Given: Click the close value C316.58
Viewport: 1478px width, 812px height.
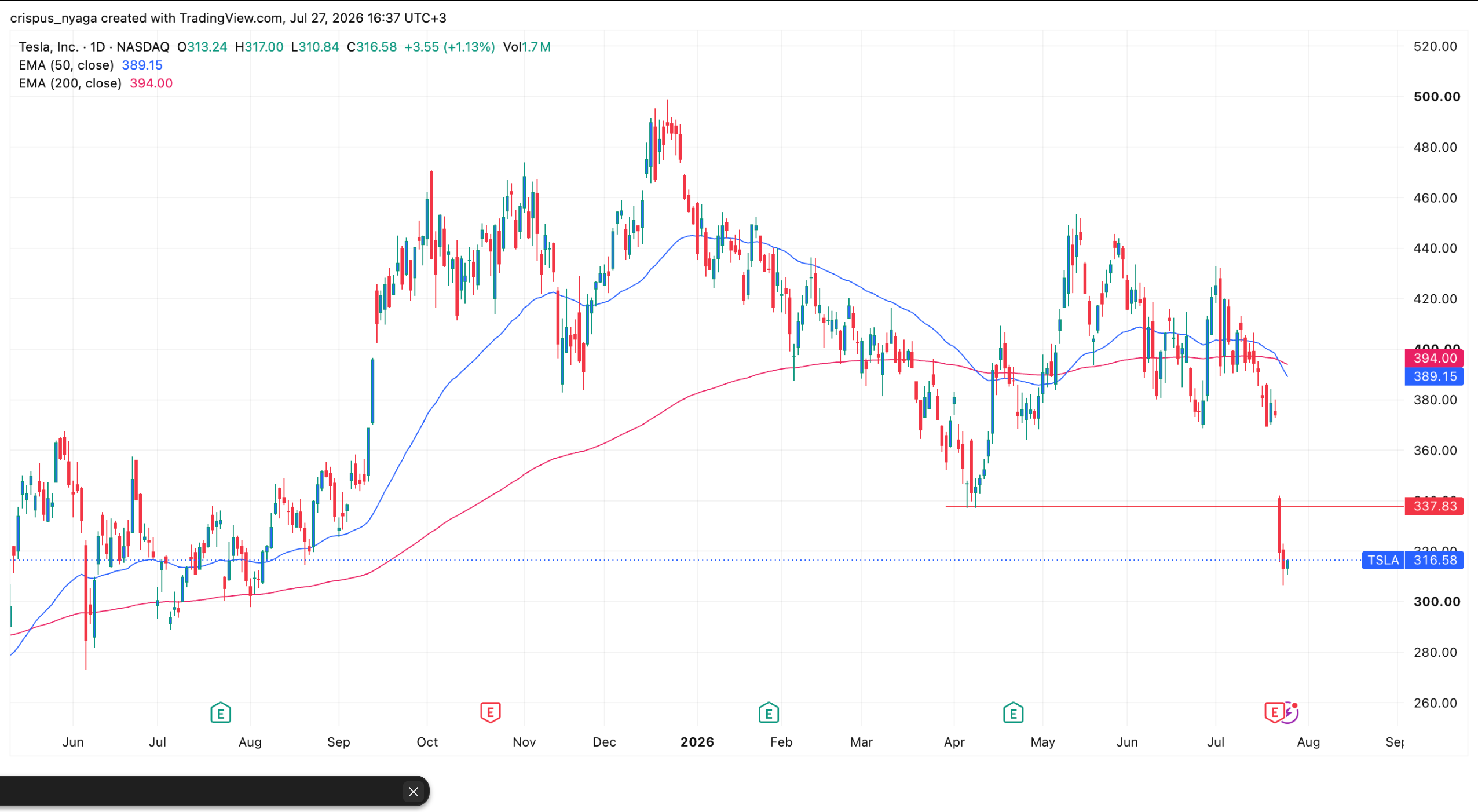Looking at the screenshot, I should (x=372, y=47).
